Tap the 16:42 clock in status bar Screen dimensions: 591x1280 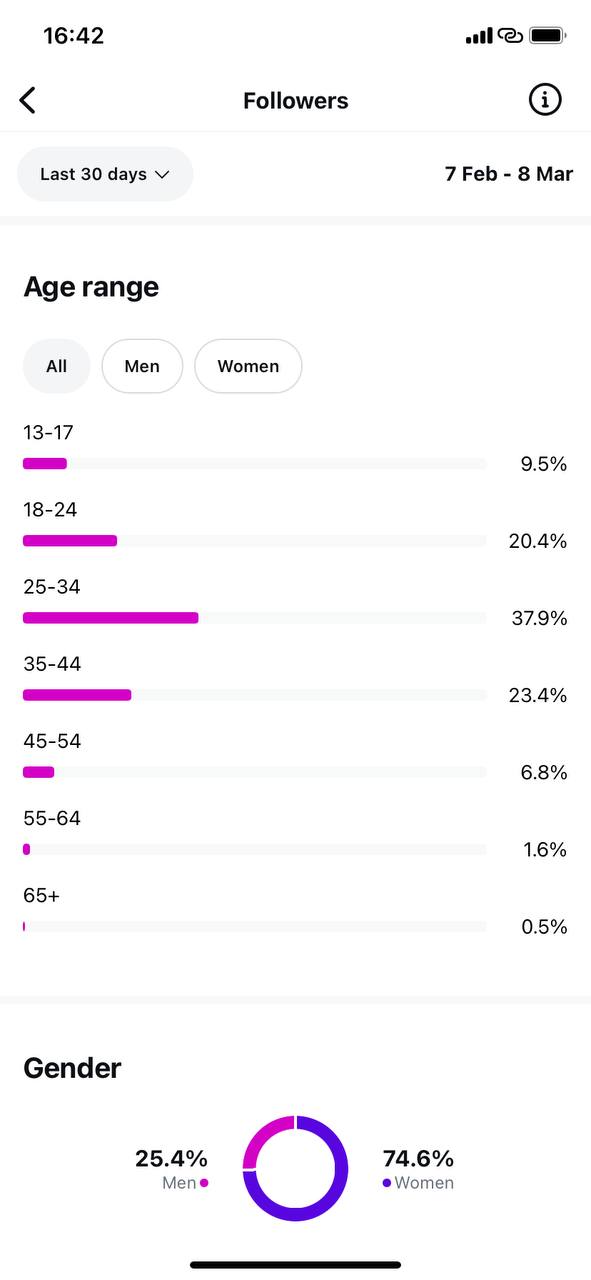[x=74, y=36]
